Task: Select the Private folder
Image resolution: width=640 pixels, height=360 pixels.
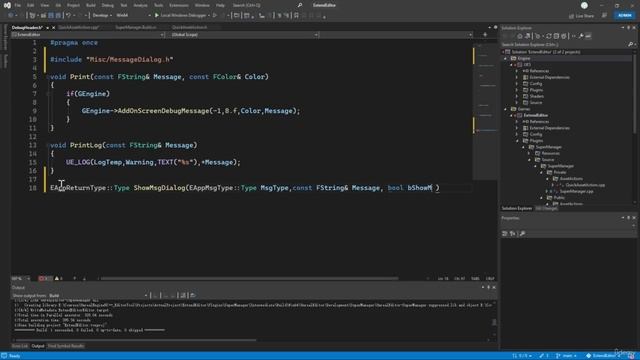Action: [560, 172]
